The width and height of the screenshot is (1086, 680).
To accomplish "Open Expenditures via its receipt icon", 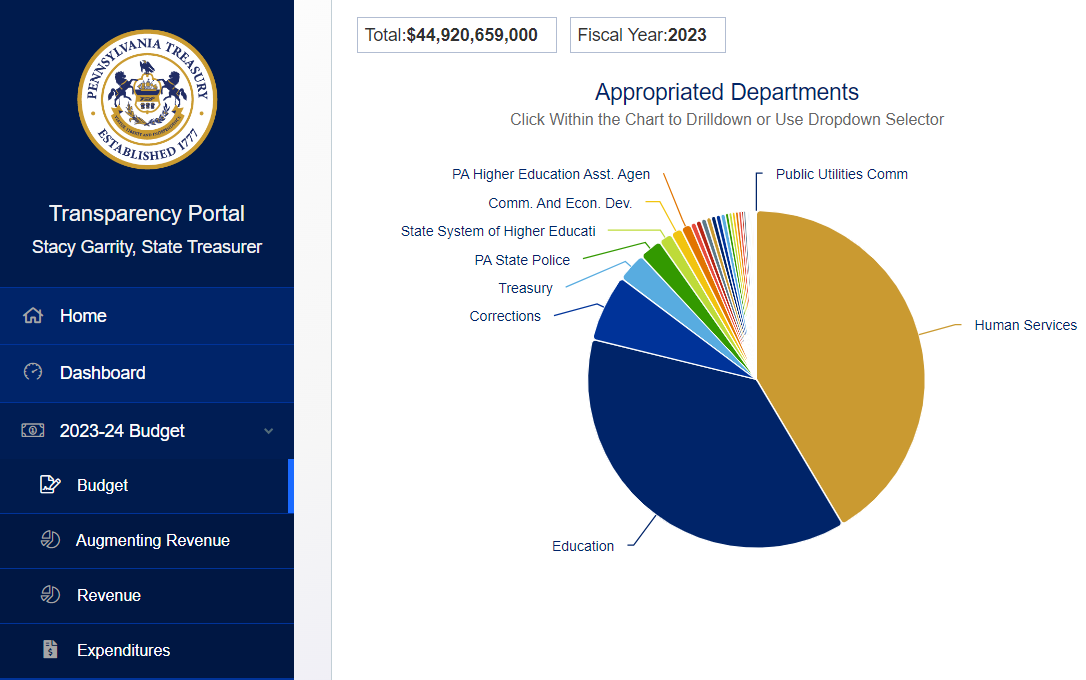I will pos(50,650).
